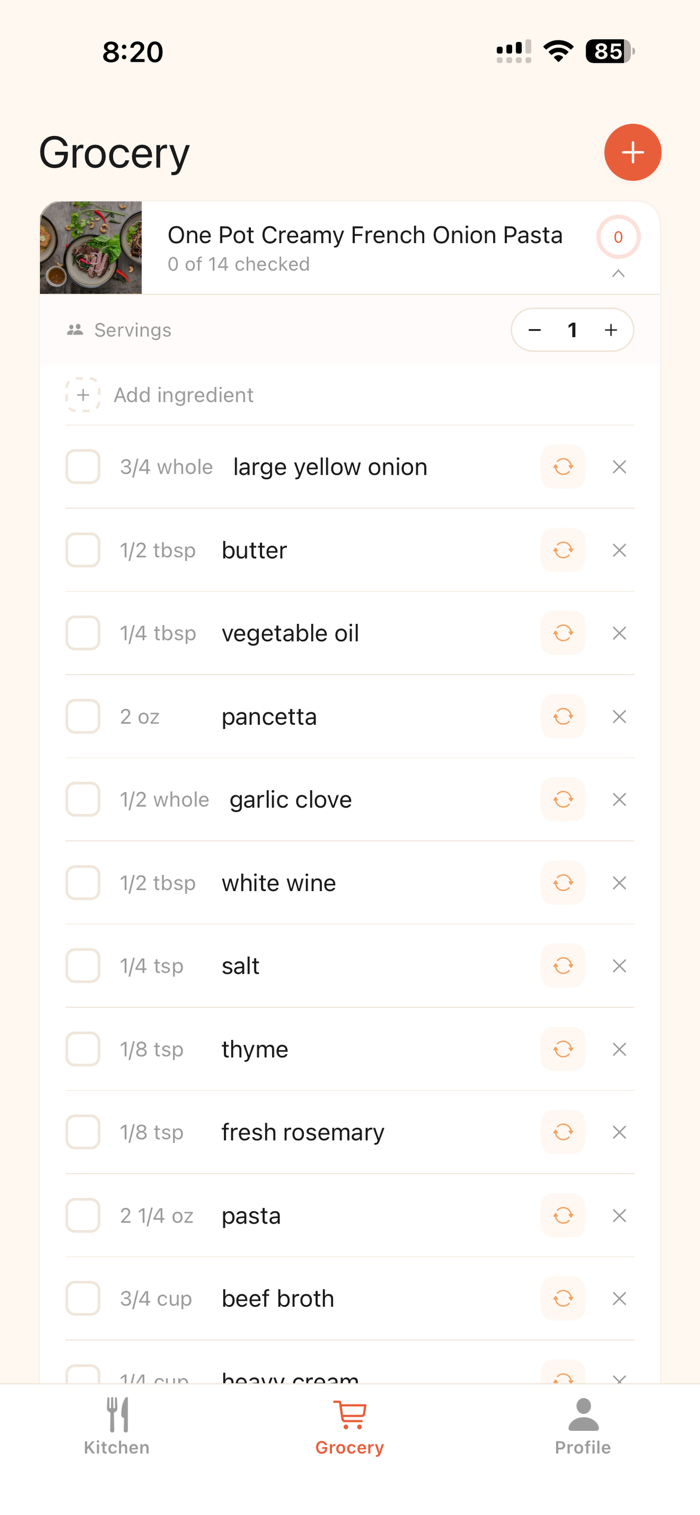The width and height of the screenshot is (700, 1515).
Task: Swap the large yellow onion ingredient
Action: click(x=563, y=467)
